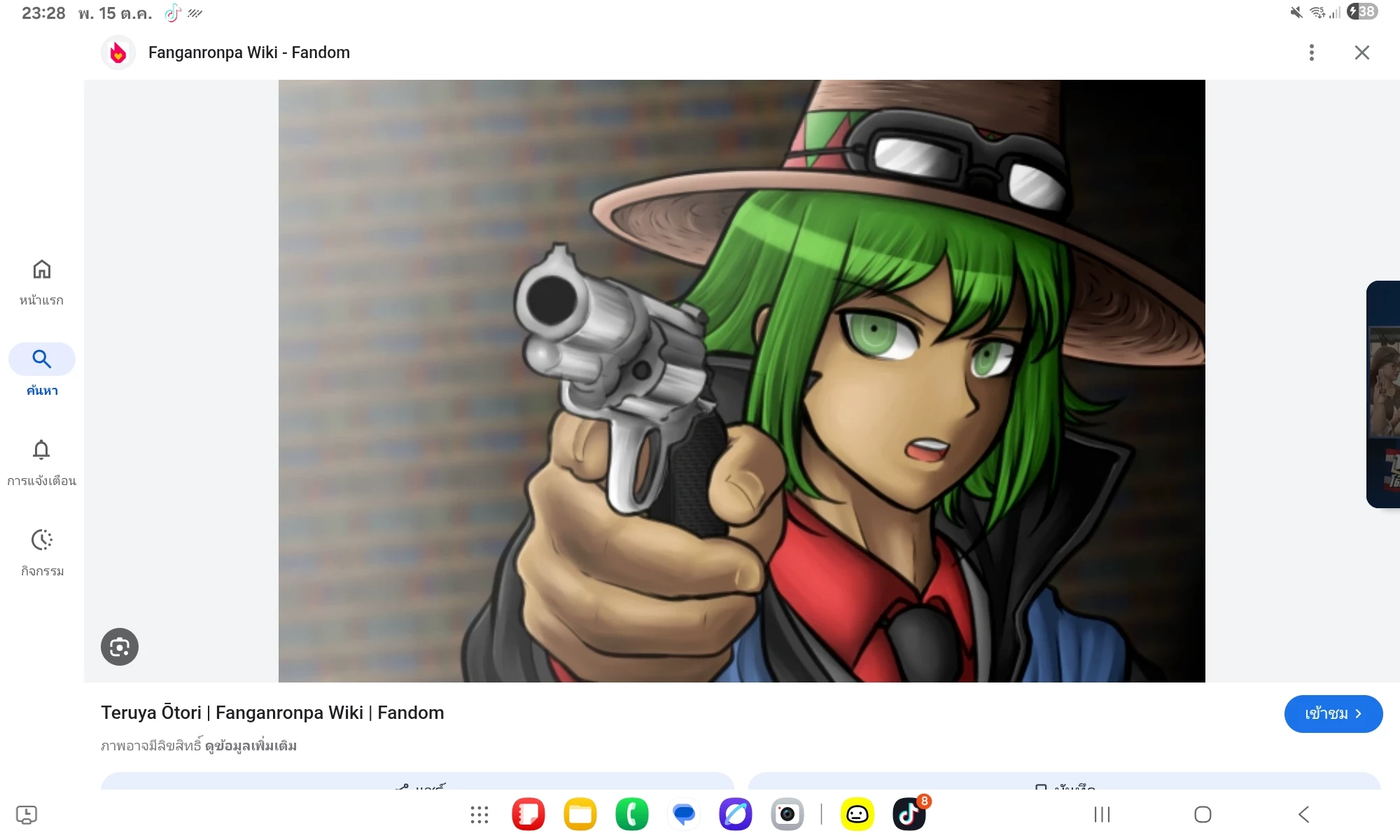Open the next image thumbnail on right
The height and width of the screenshot is (840, 1400).
pyautogui.click(x=1383, y=394)
